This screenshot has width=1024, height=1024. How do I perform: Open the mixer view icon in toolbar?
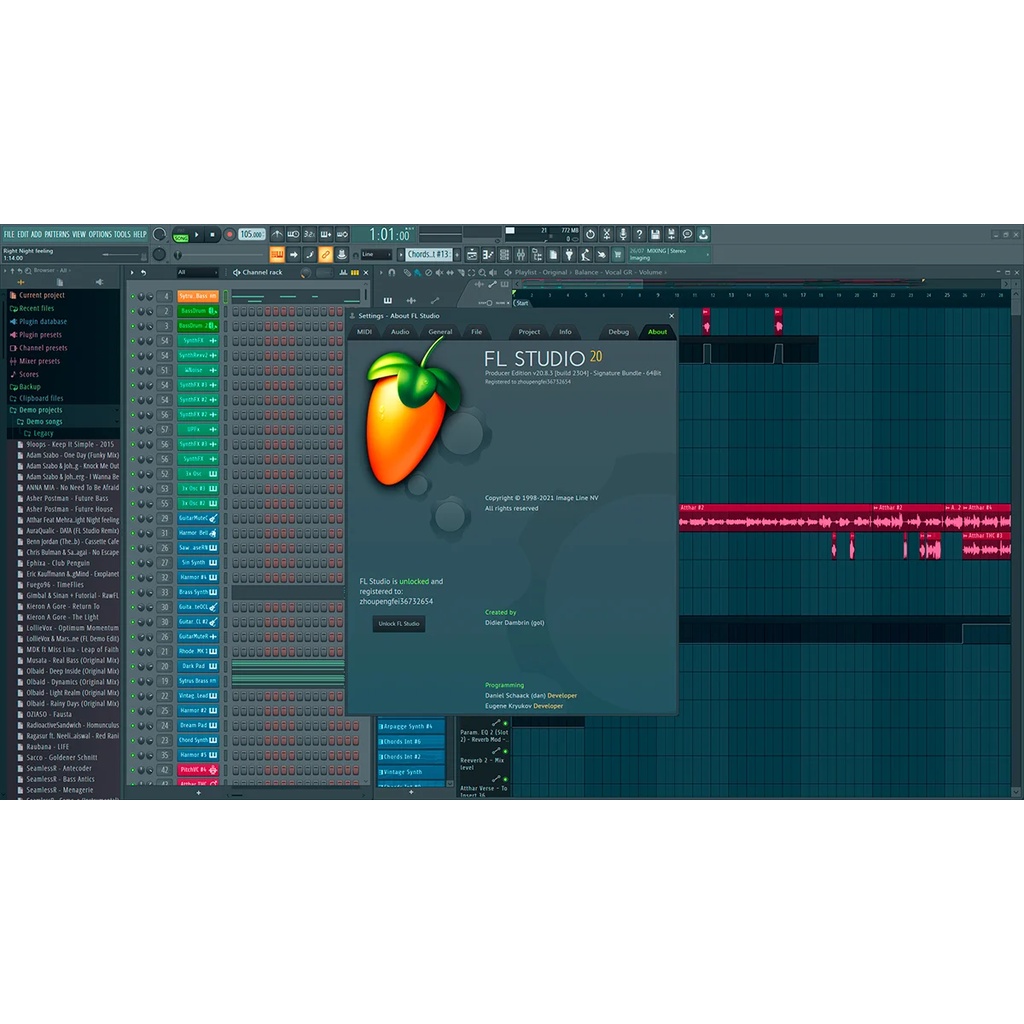pos(520,255)
